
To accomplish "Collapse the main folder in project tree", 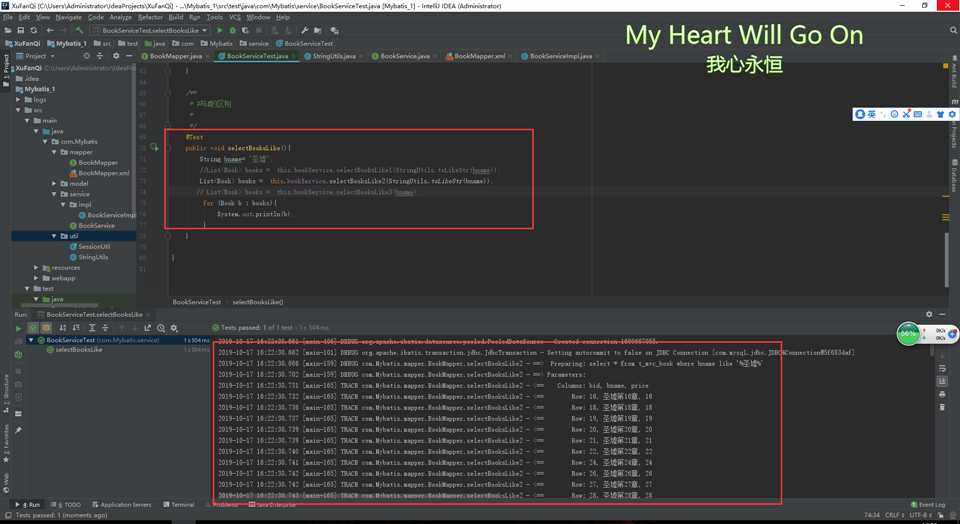I will [27, 121].
